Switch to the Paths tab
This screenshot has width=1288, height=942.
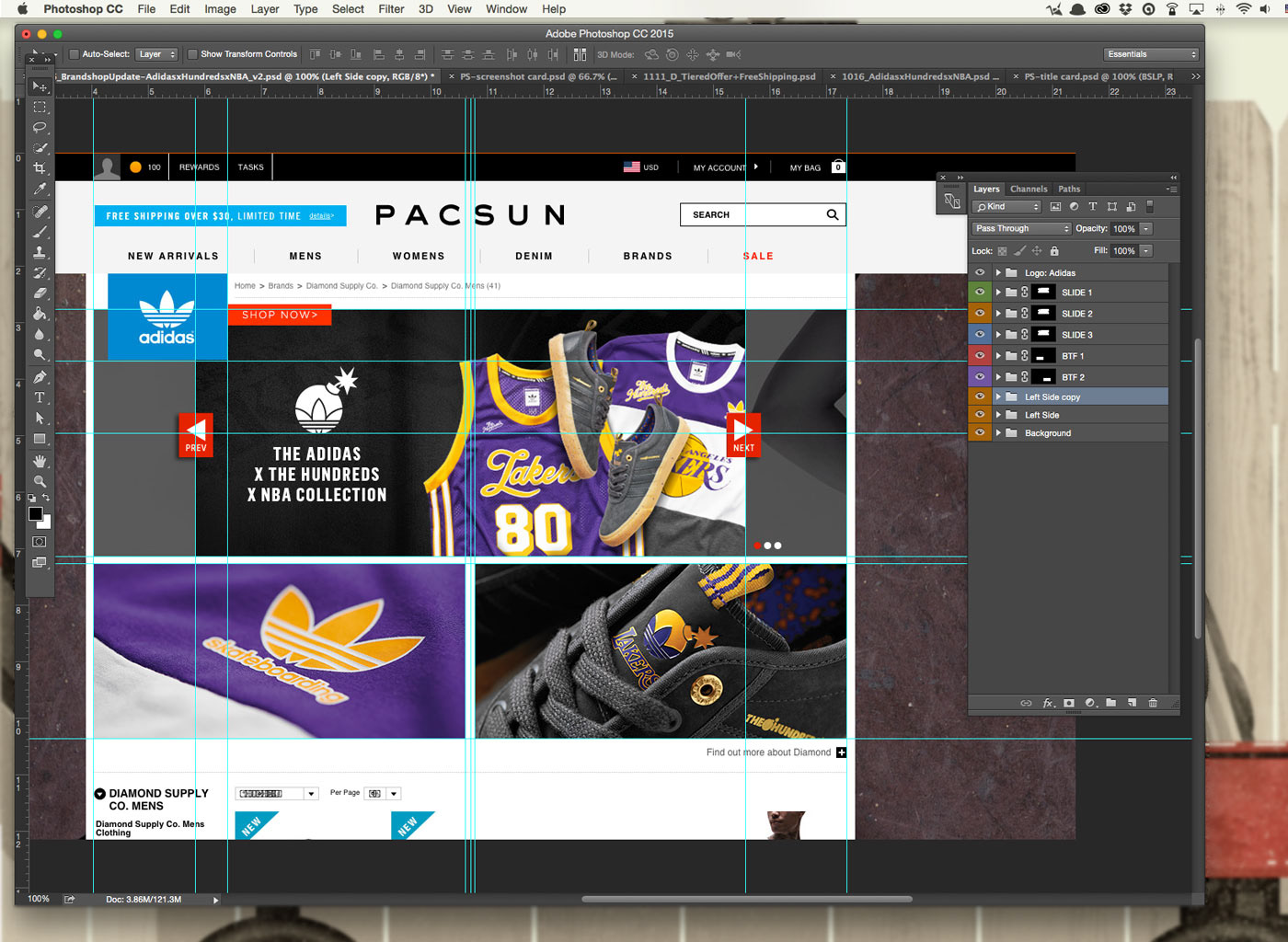pyautogui.click(x=1069, y=190)
